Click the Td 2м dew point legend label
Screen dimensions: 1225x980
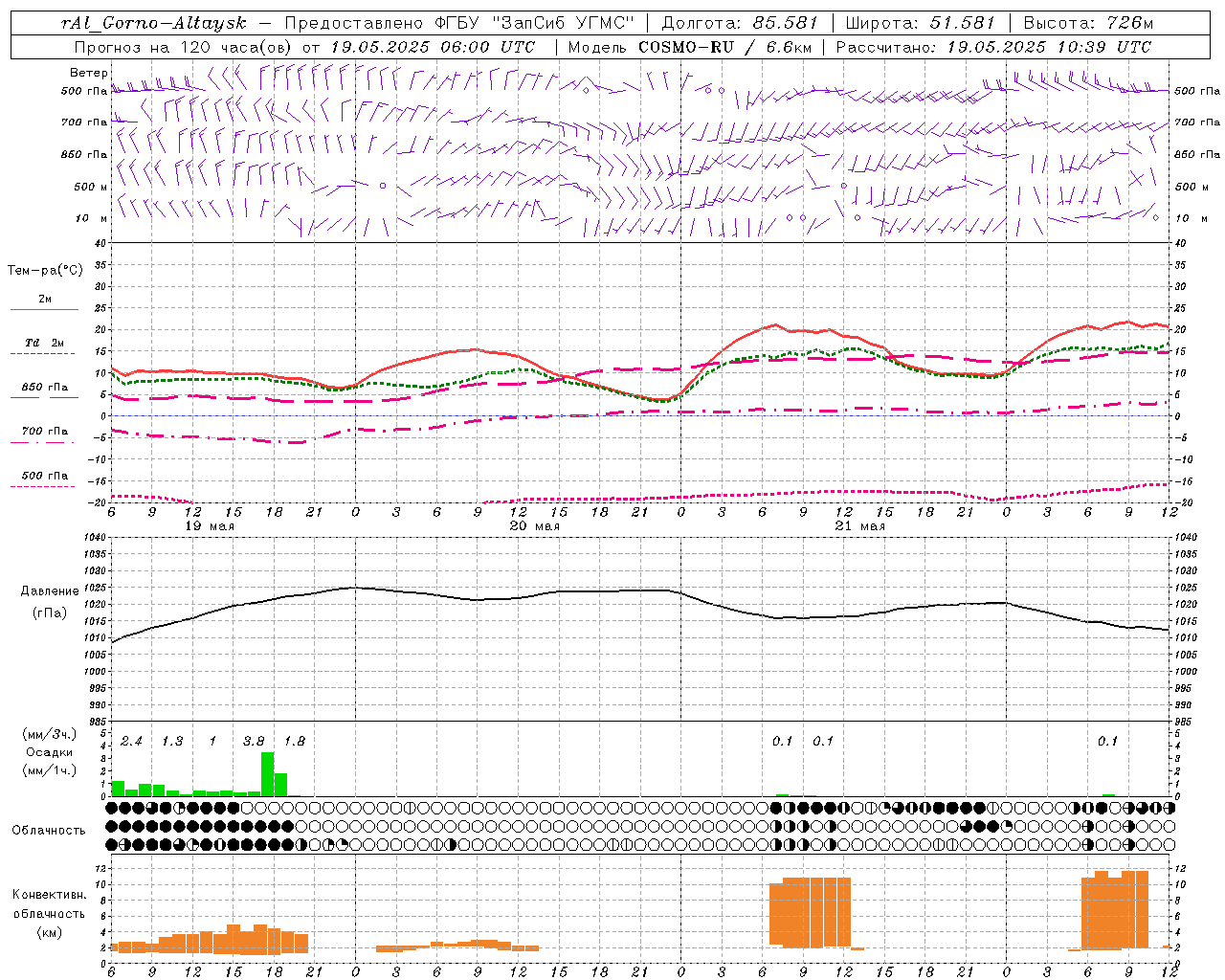[x=45, y=343]
